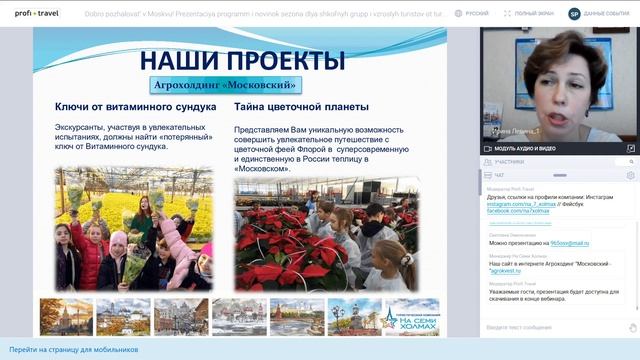Raise hand using the hand icon
This screenshot has height=360, width=640.
click(633, 328)
